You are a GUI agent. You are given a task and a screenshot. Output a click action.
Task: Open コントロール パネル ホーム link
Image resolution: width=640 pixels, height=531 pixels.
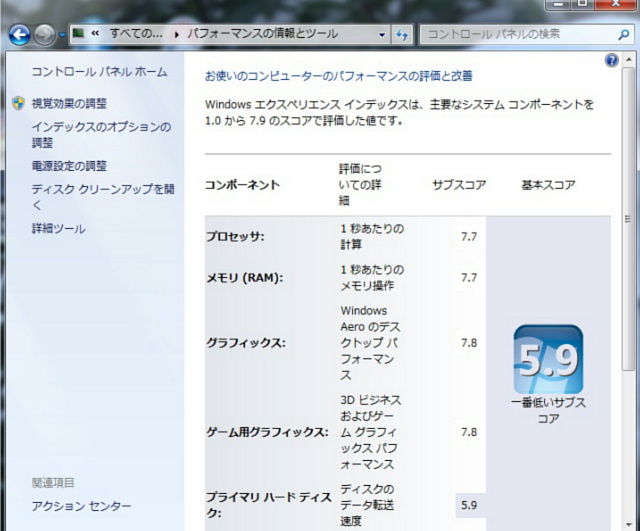(100, 72)
